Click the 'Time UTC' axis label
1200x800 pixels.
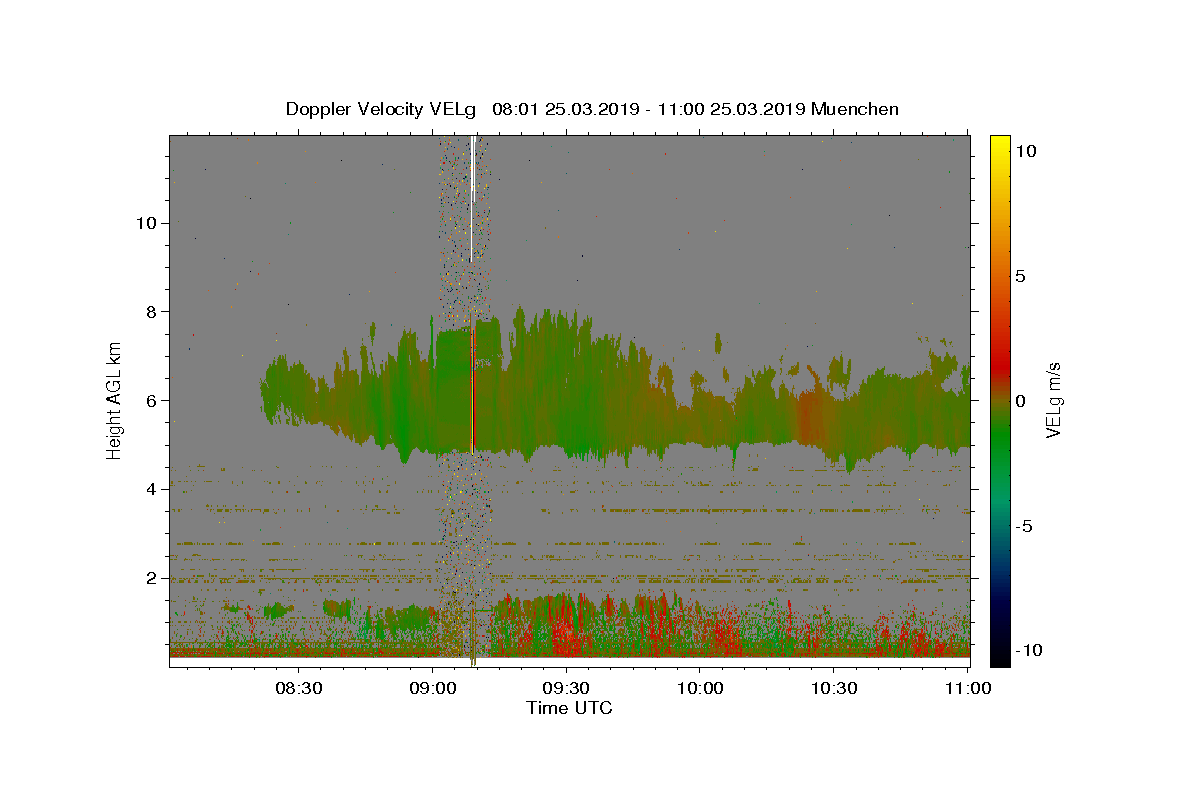click(569, 708)
